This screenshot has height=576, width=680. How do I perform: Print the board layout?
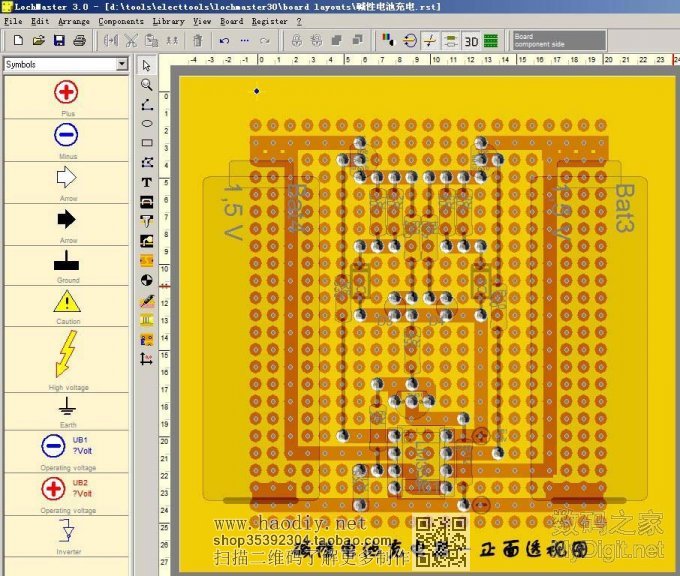click(79, 41)
